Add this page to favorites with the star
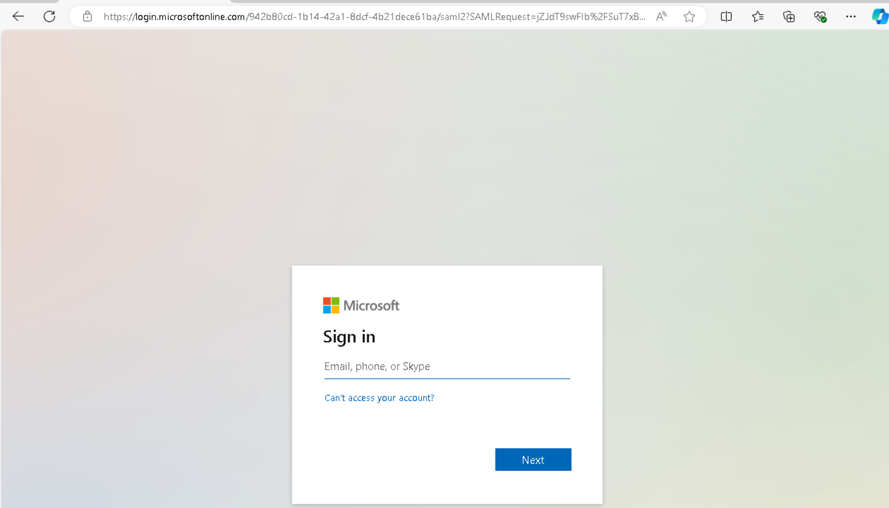This screenshot has width=889, height=508. [x=689, y=16]
